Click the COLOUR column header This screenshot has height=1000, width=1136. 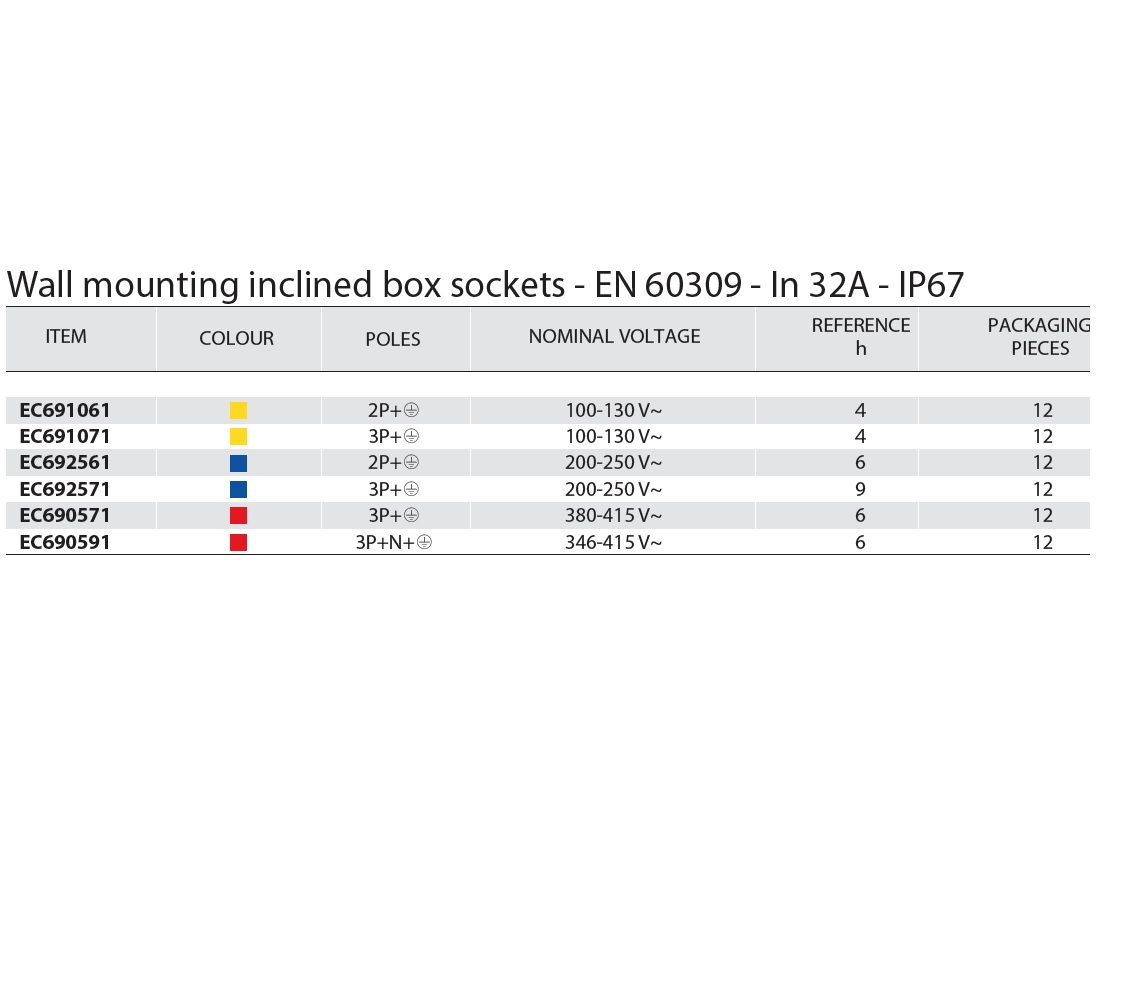click(236, 338)
